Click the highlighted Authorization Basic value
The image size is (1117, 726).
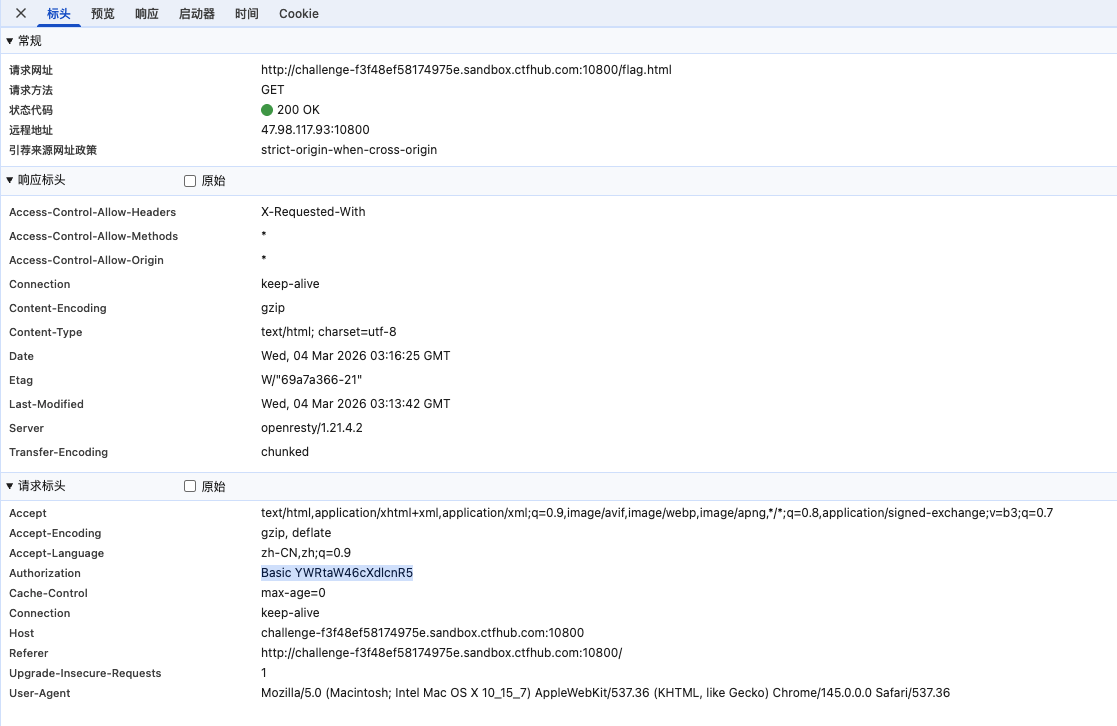coord(337,573)
